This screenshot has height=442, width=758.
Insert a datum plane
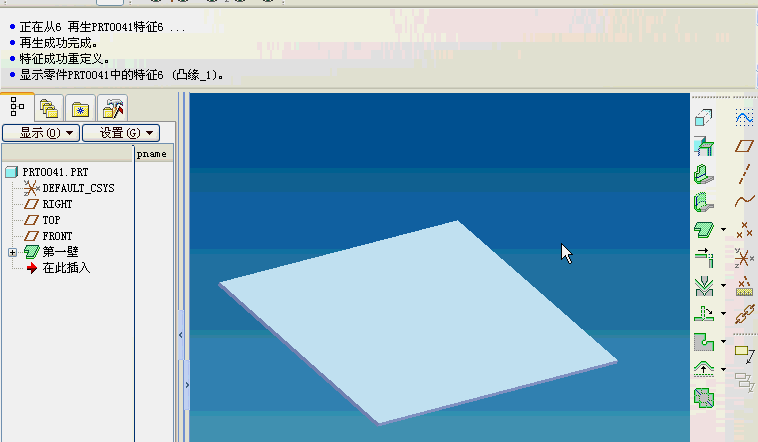(x=744, y=146)
